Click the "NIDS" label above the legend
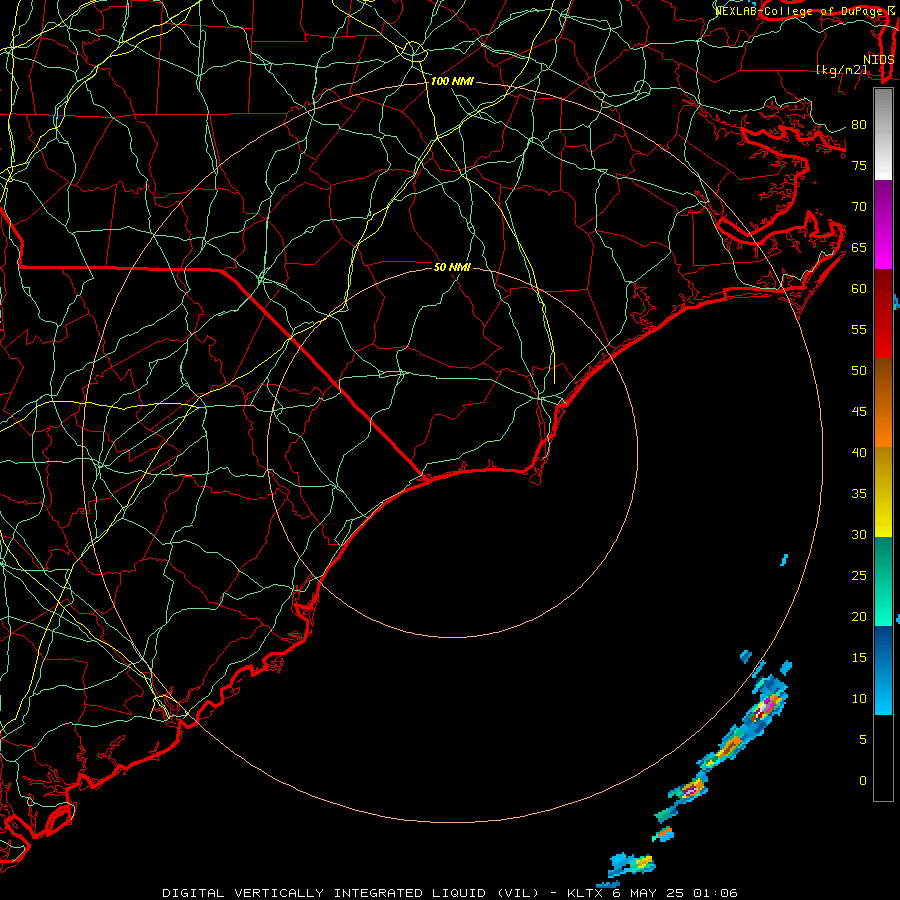Viewport: 900px width, 900px height. 879,59
